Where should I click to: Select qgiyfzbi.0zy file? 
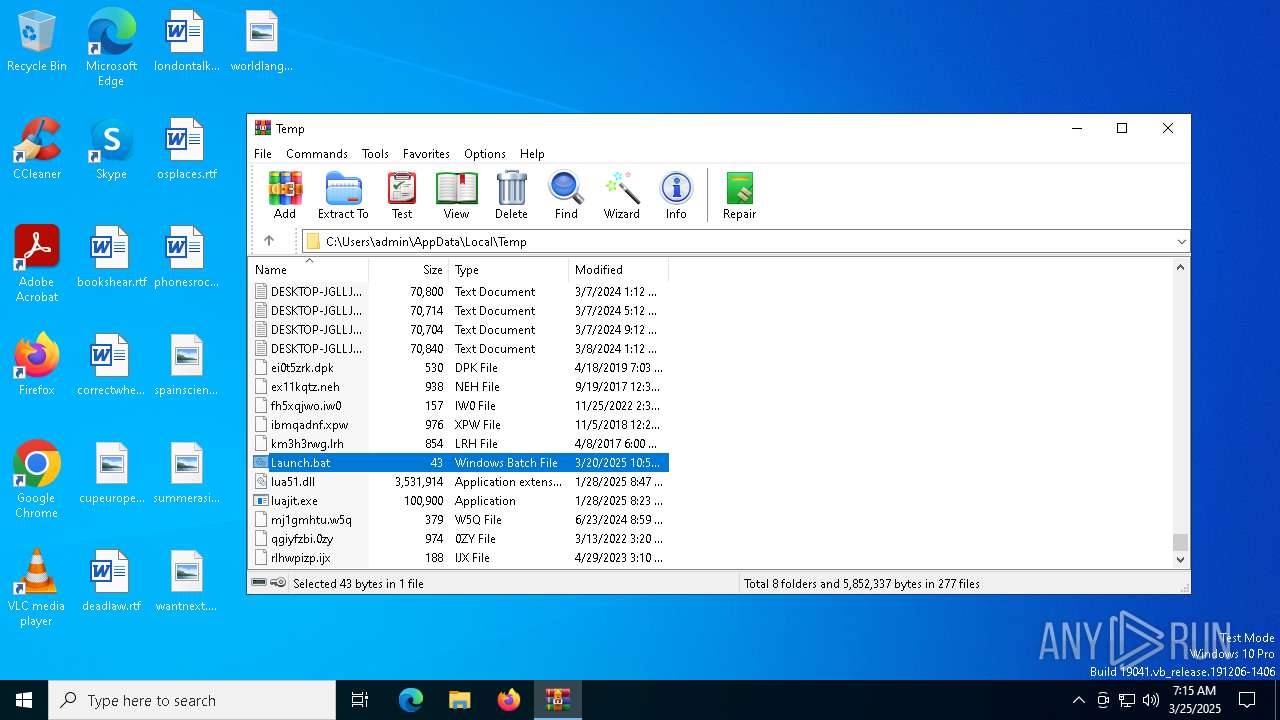(x=302, y=539)
